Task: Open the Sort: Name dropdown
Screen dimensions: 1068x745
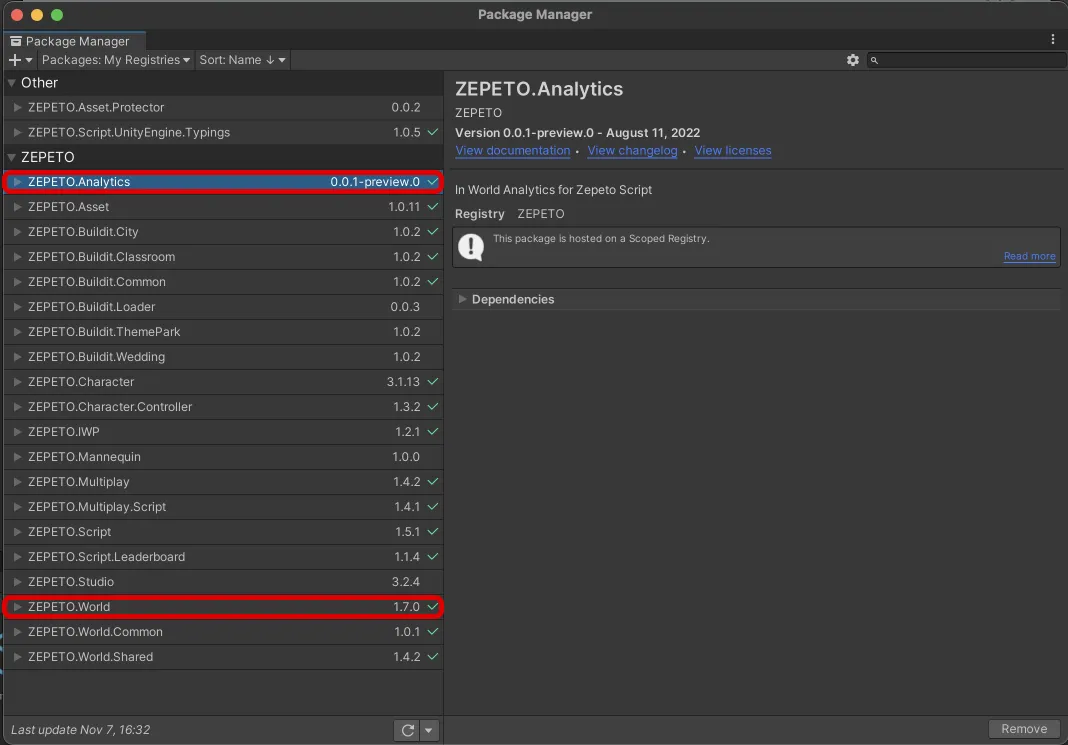Action: [242, 60]
